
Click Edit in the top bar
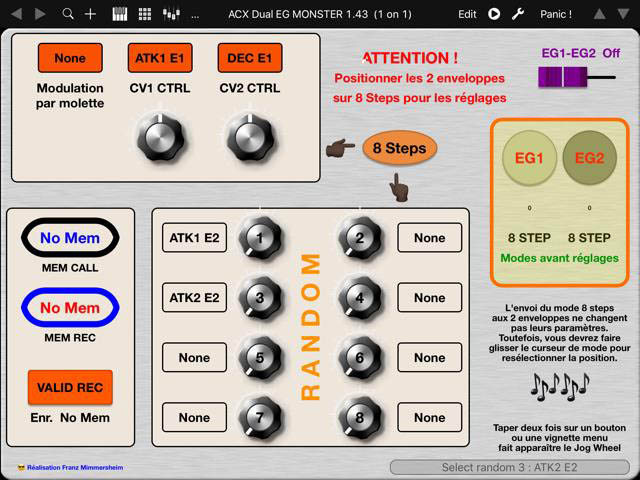(x=467, y=14)
